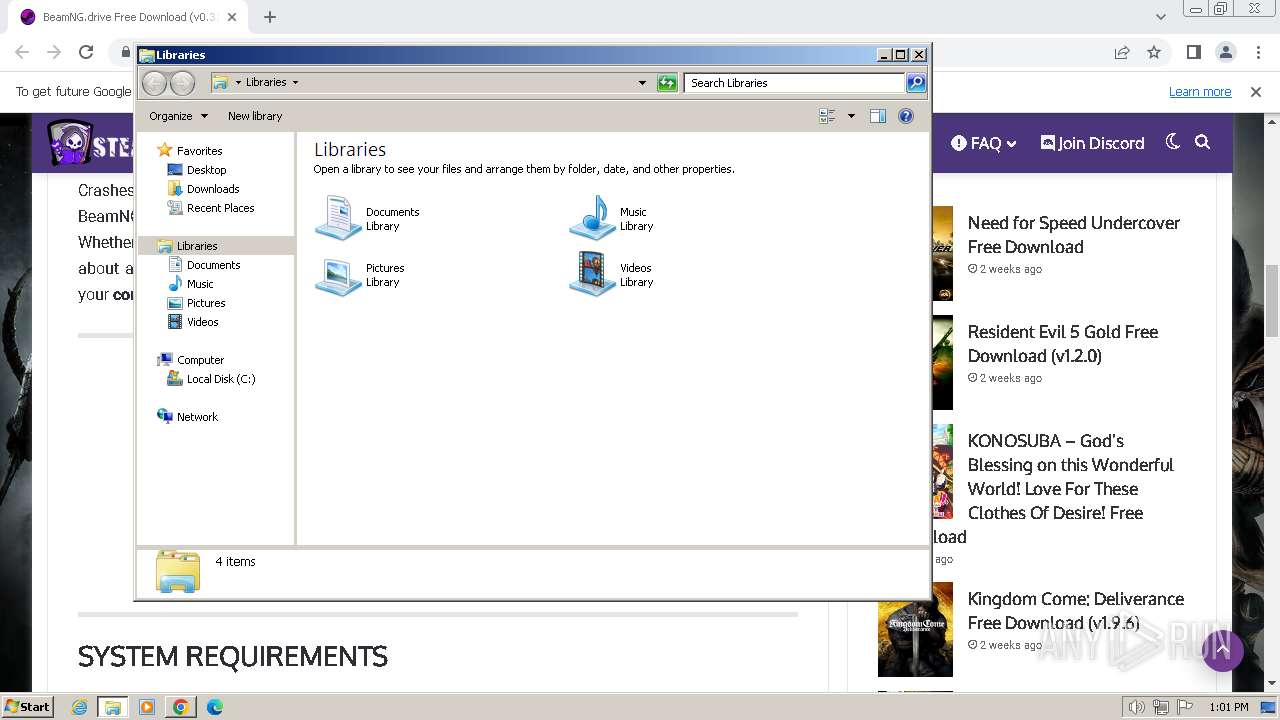This screenshot has height=720, width=1280.
Task: Click Chrome's back arrow
Action: pos(24,52)
